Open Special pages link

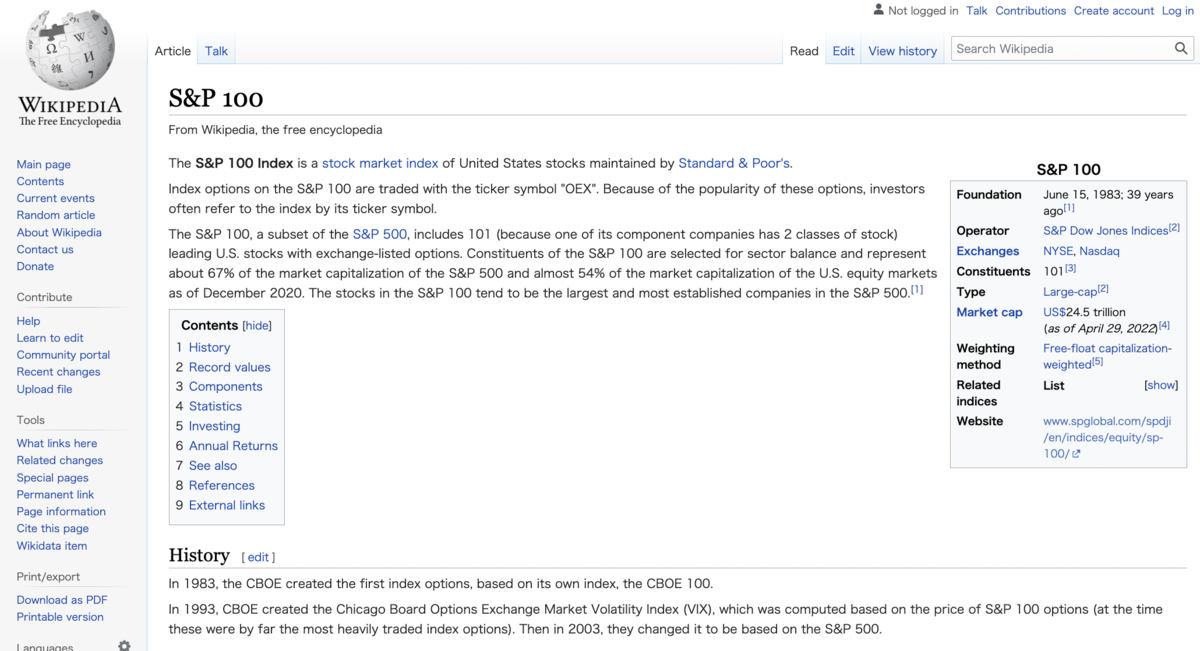point(52,477)
